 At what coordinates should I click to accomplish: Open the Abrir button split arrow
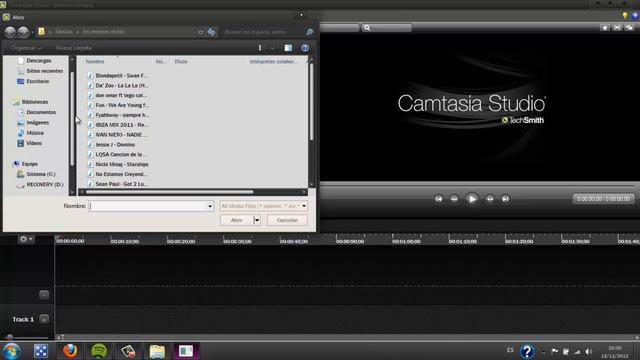pyautogui.click(x=257, y=220)
